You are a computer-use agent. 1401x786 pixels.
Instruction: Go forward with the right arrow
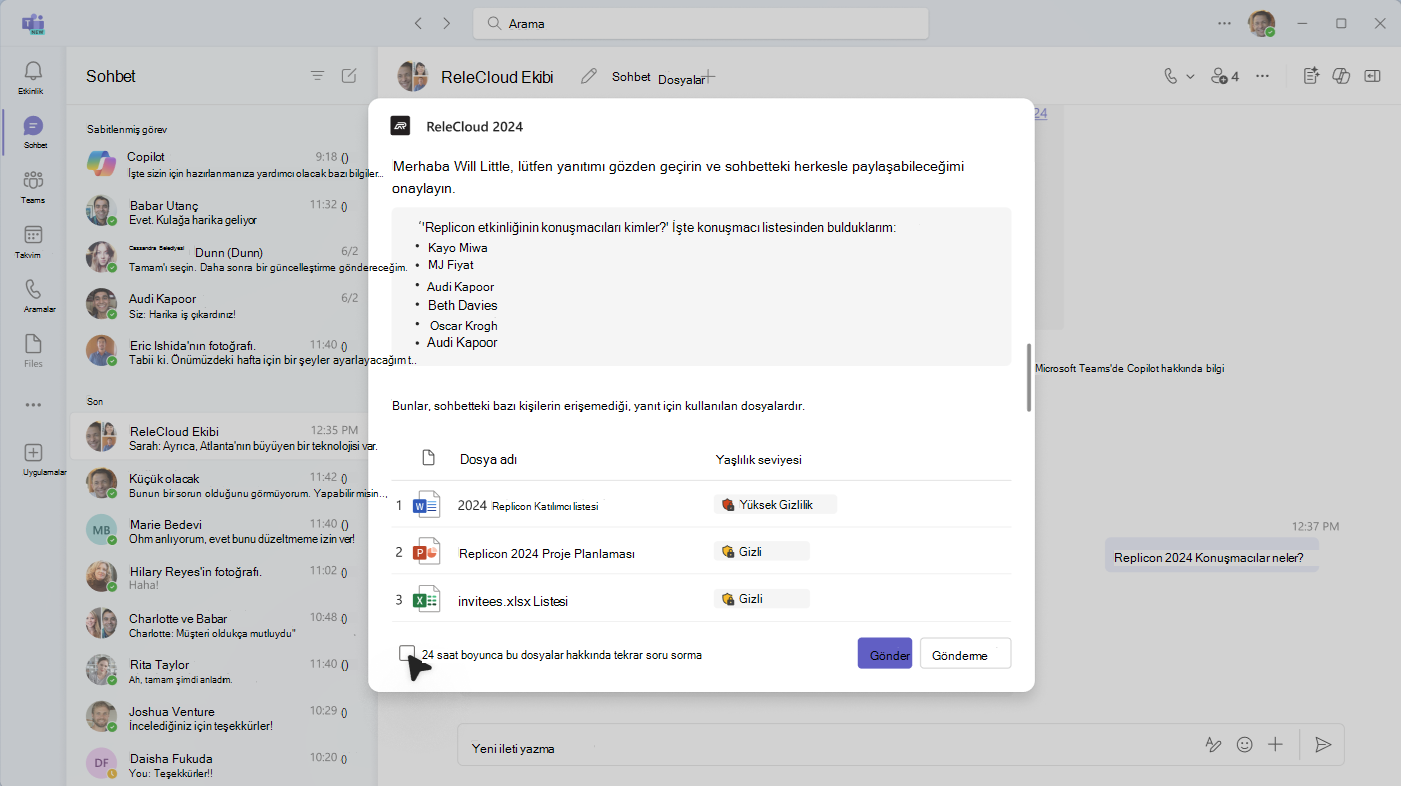coord(446,23)
